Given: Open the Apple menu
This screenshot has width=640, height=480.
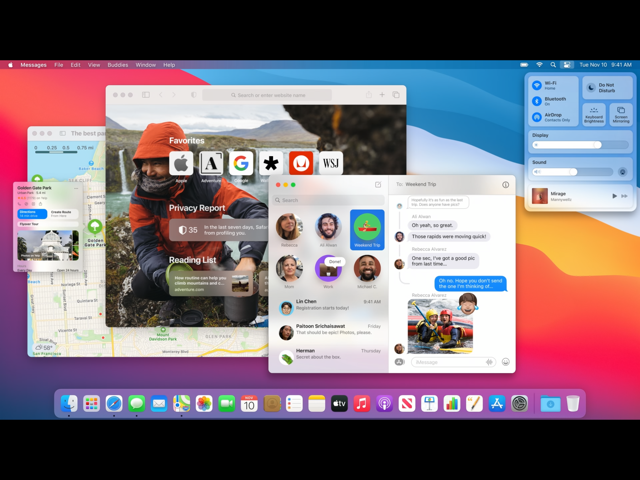Looking at the screenshot, I should point(11,65).
